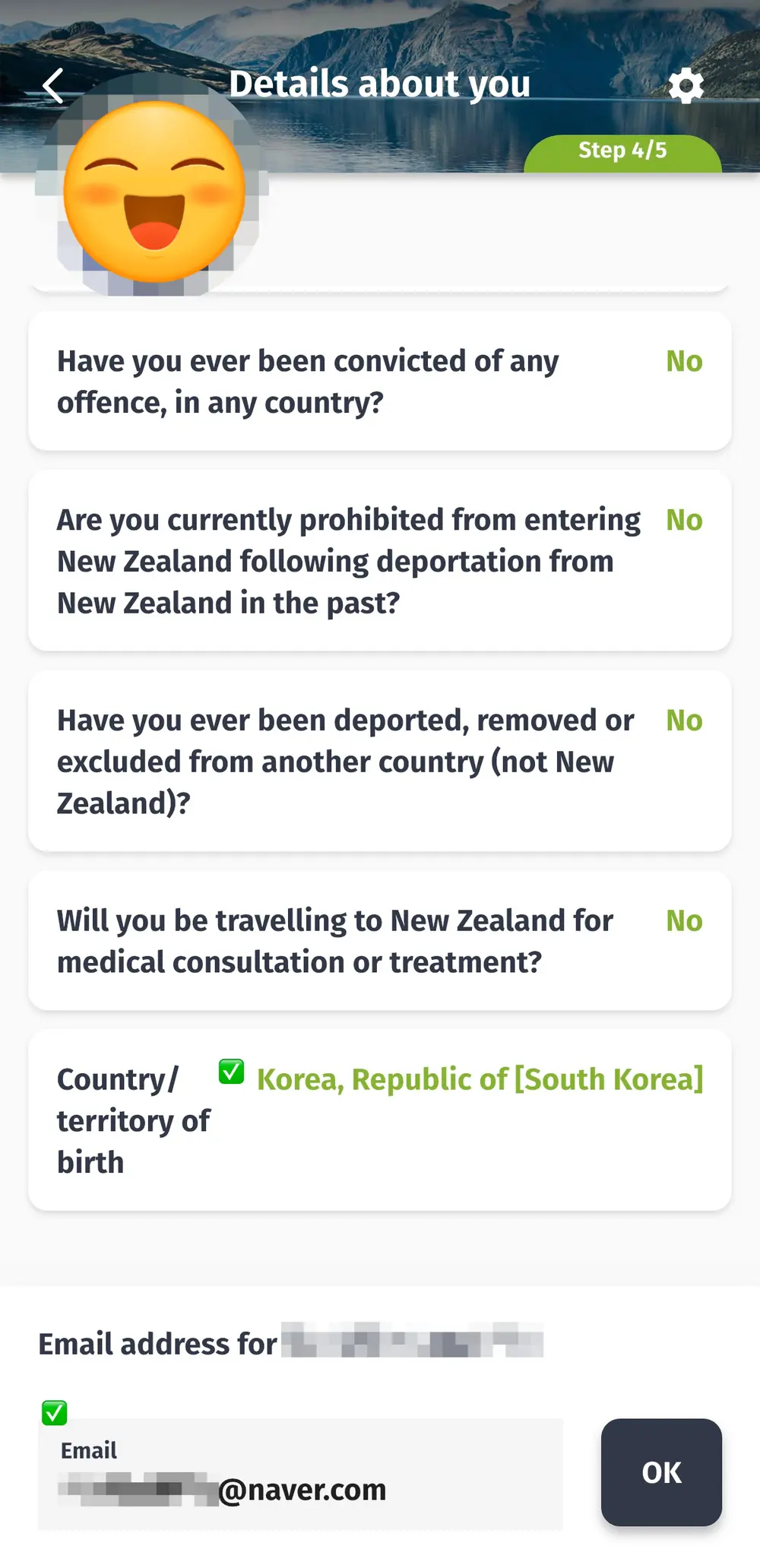Click the green checkmark beside country of birth
Screen dimensions: 760x1568
231,1072
